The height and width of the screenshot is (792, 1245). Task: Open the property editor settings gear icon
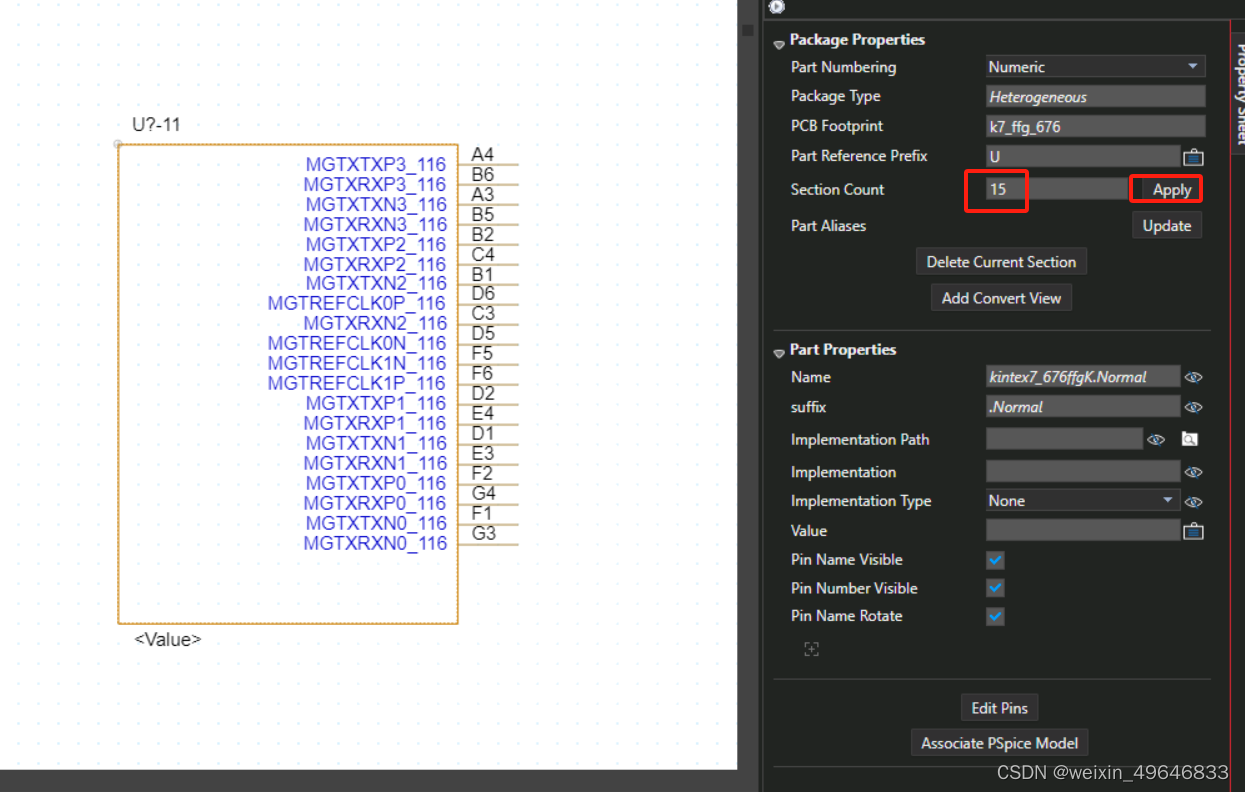pyautogui.click(x=777, y=8)
